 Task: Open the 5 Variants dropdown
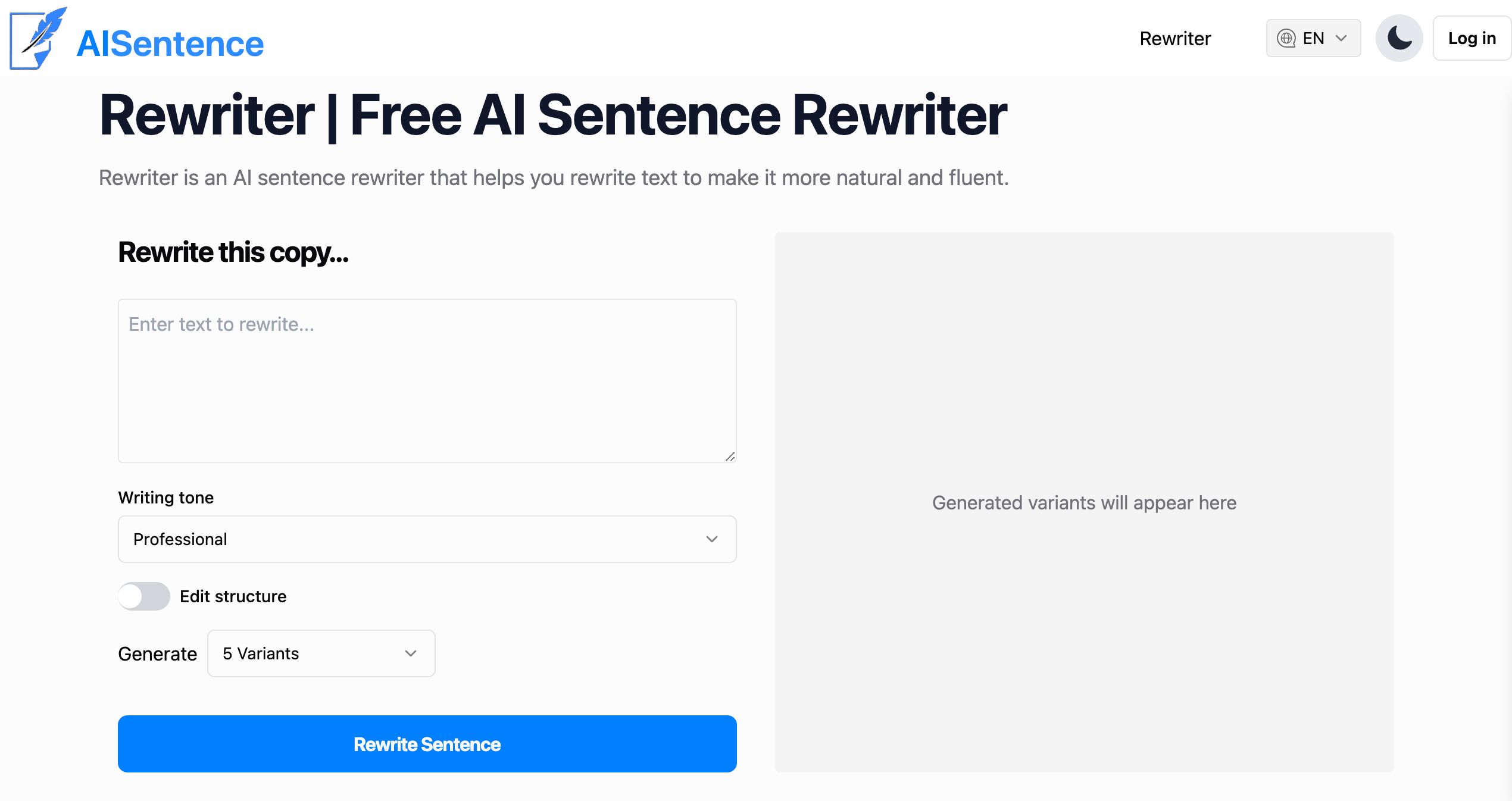tap(320, 653)
